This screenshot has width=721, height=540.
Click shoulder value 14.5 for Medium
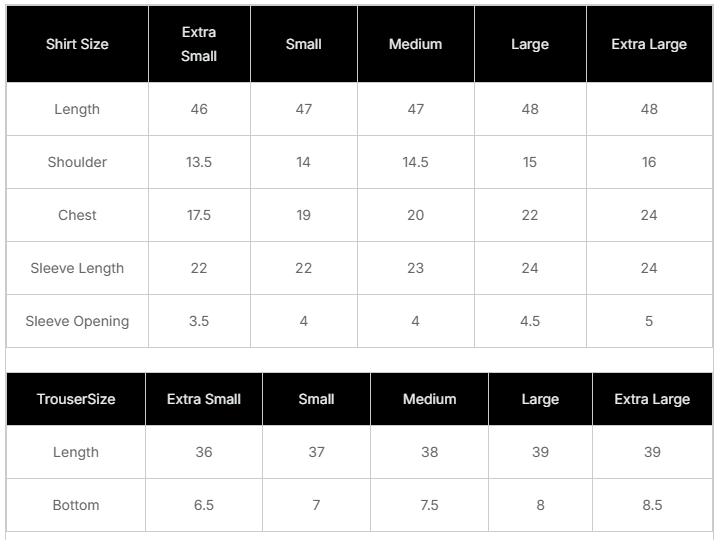(415, 162)
